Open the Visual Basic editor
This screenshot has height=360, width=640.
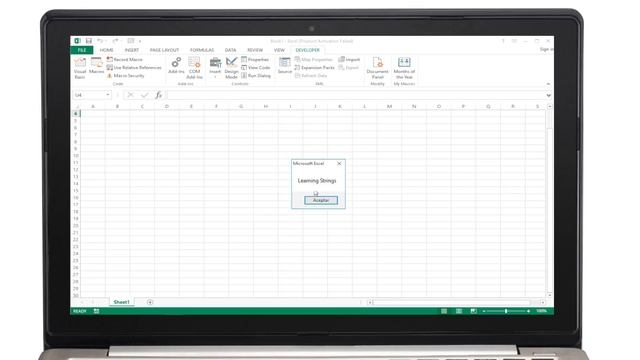pyautogui.click(x=80, y=68)
